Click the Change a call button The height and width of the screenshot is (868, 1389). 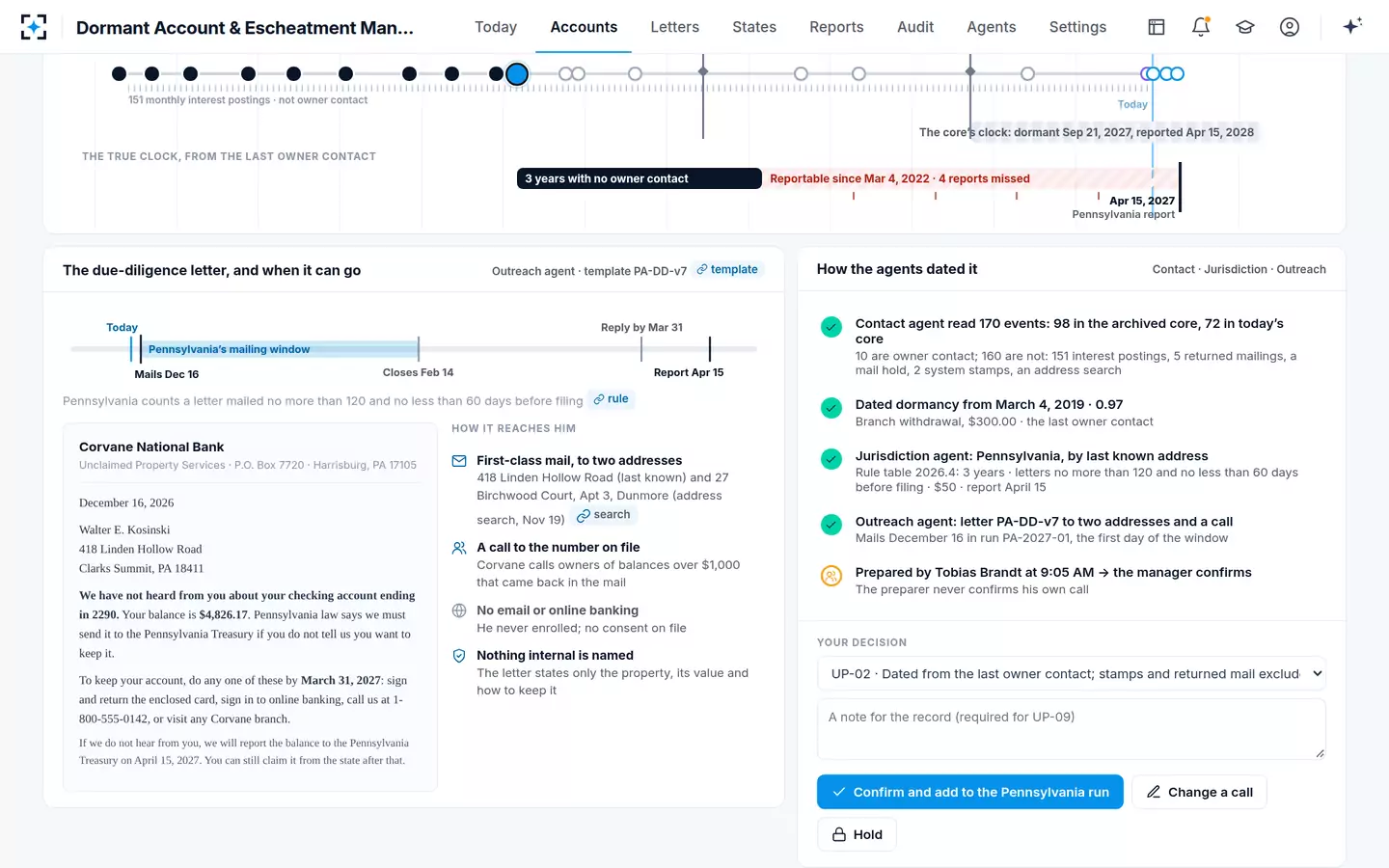pyautogui.click(x=1199, y=792)
